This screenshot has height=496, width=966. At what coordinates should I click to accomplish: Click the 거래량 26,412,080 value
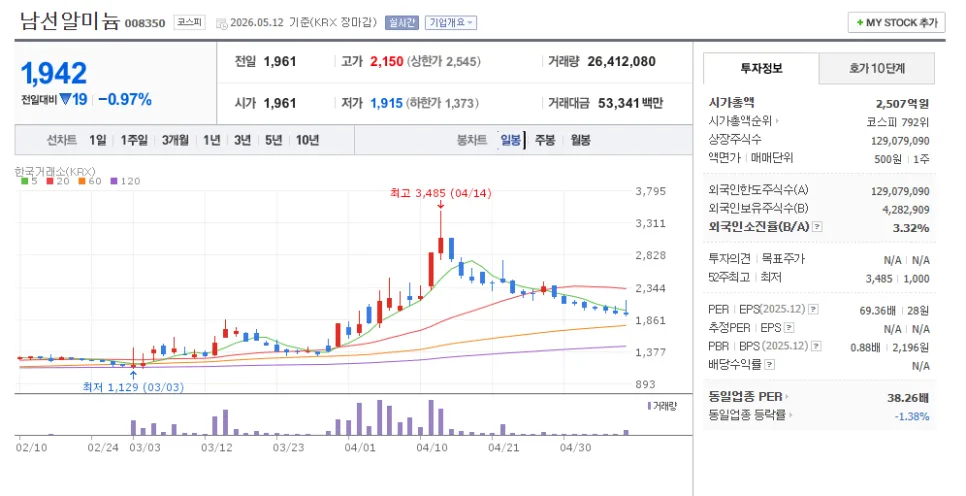[622, 62]
